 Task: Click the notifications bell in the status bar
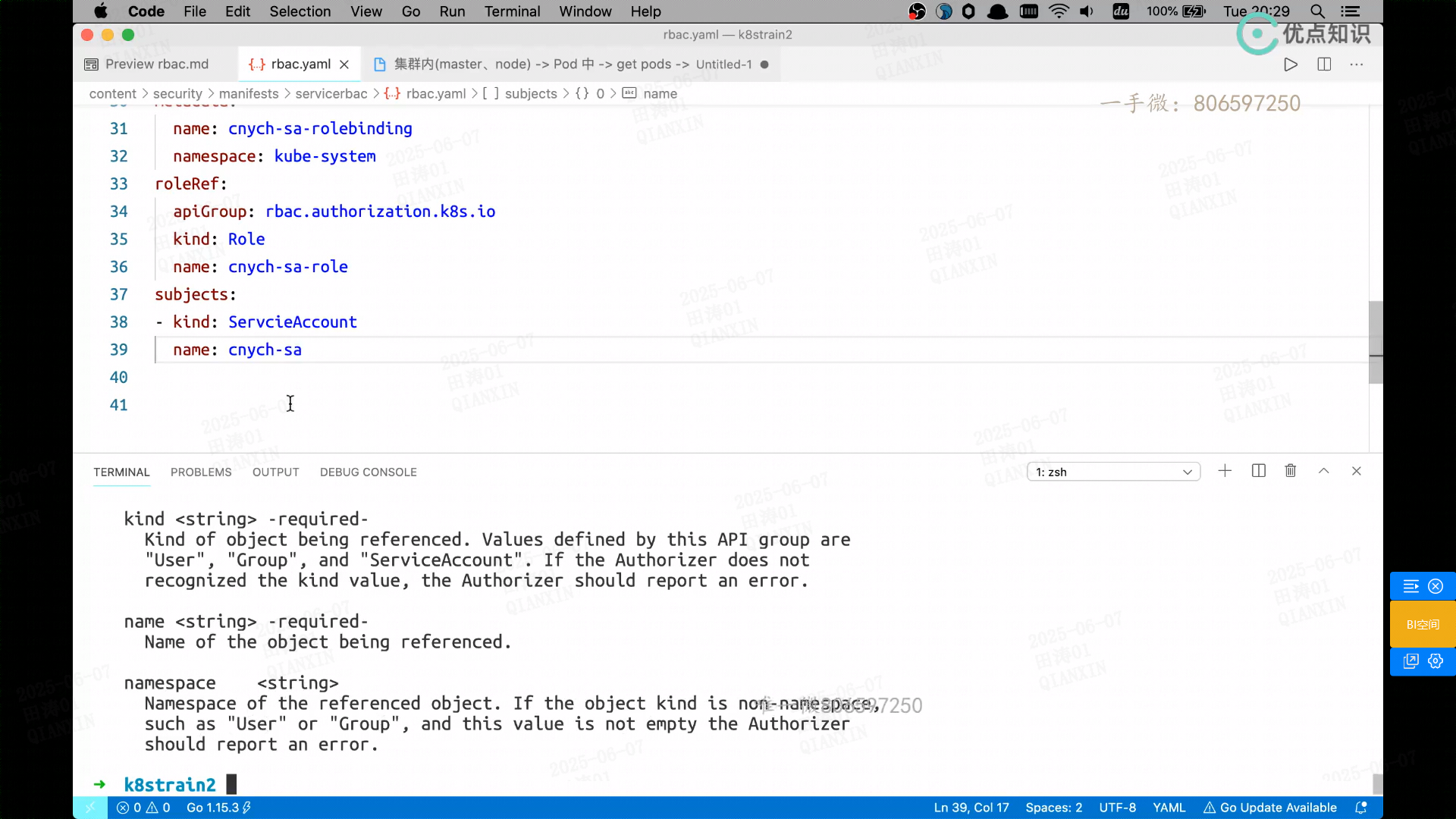[1361, 808]
